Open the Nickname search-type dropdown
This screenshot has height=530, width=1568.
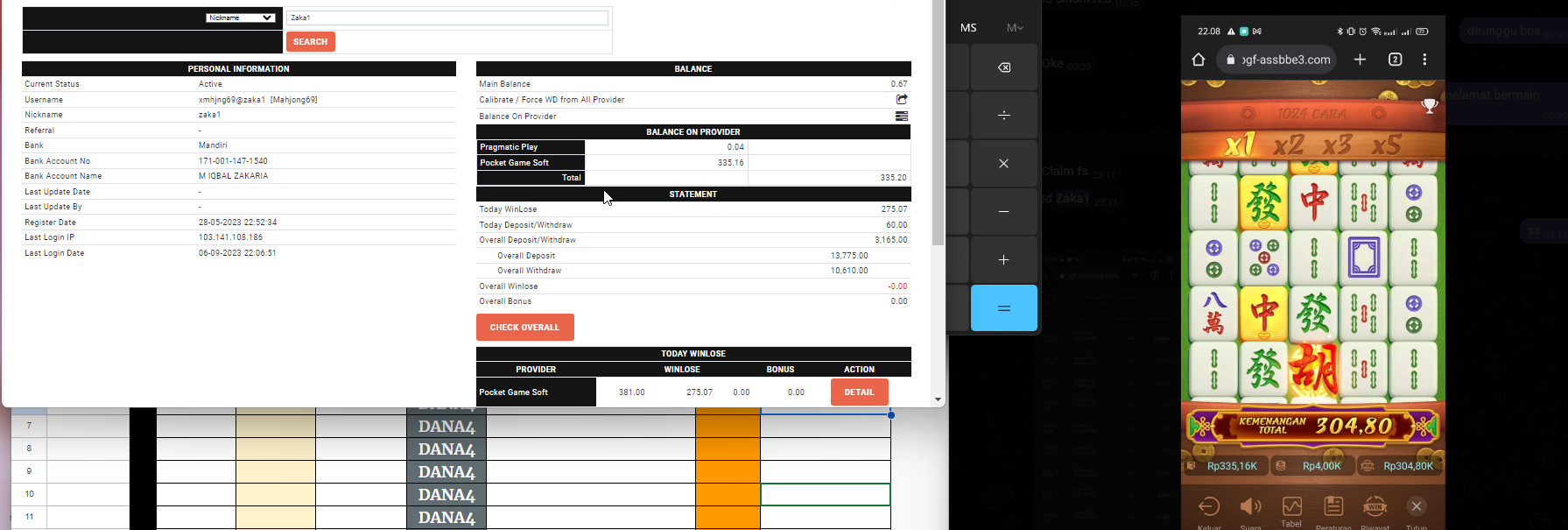click(241, 18)
